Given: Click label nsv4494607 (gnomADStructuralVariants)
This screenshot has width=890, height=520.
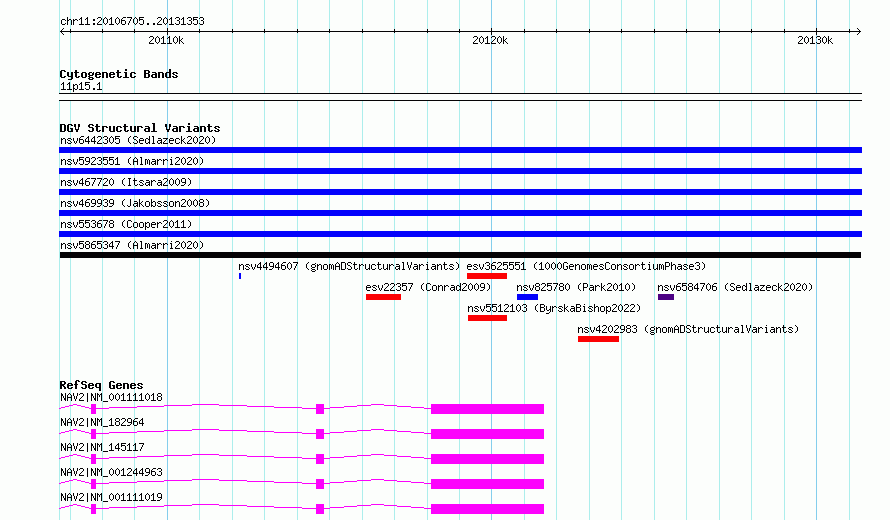Looking at the screenshot, I should [x=349, y=266].
